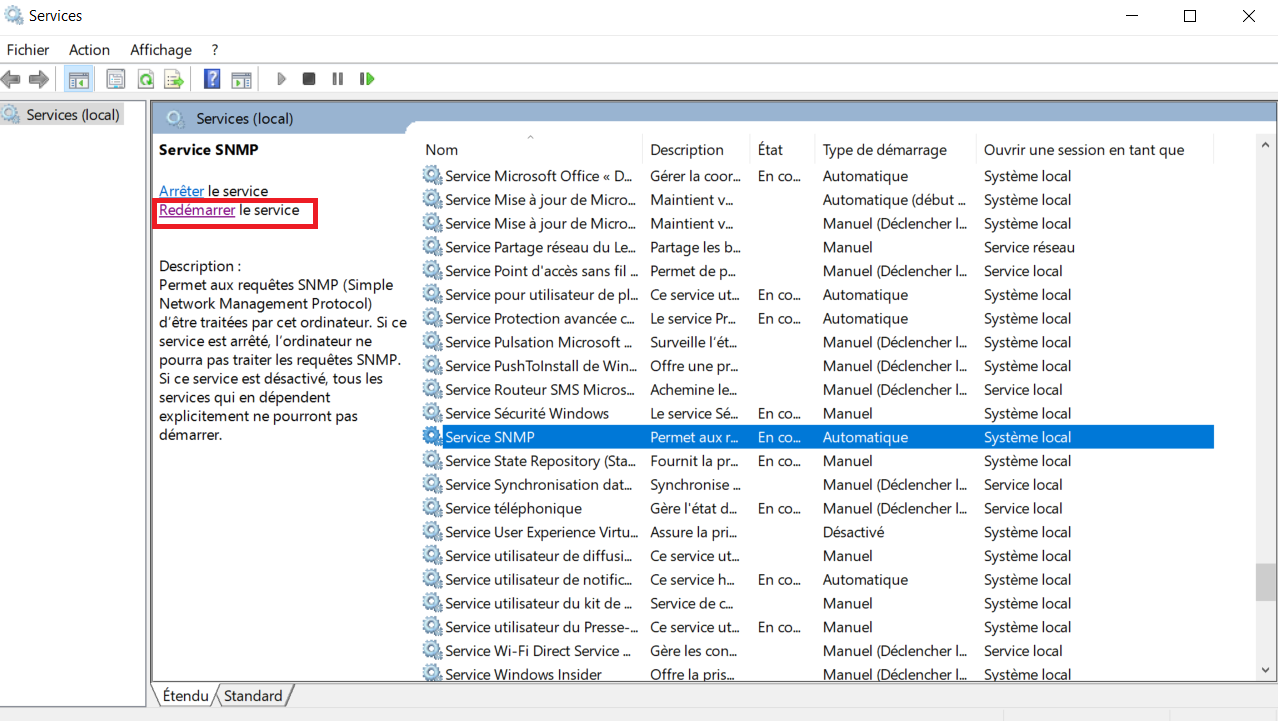
Task: Open Properties via the toolbar icon
Action: coord(116,79)
